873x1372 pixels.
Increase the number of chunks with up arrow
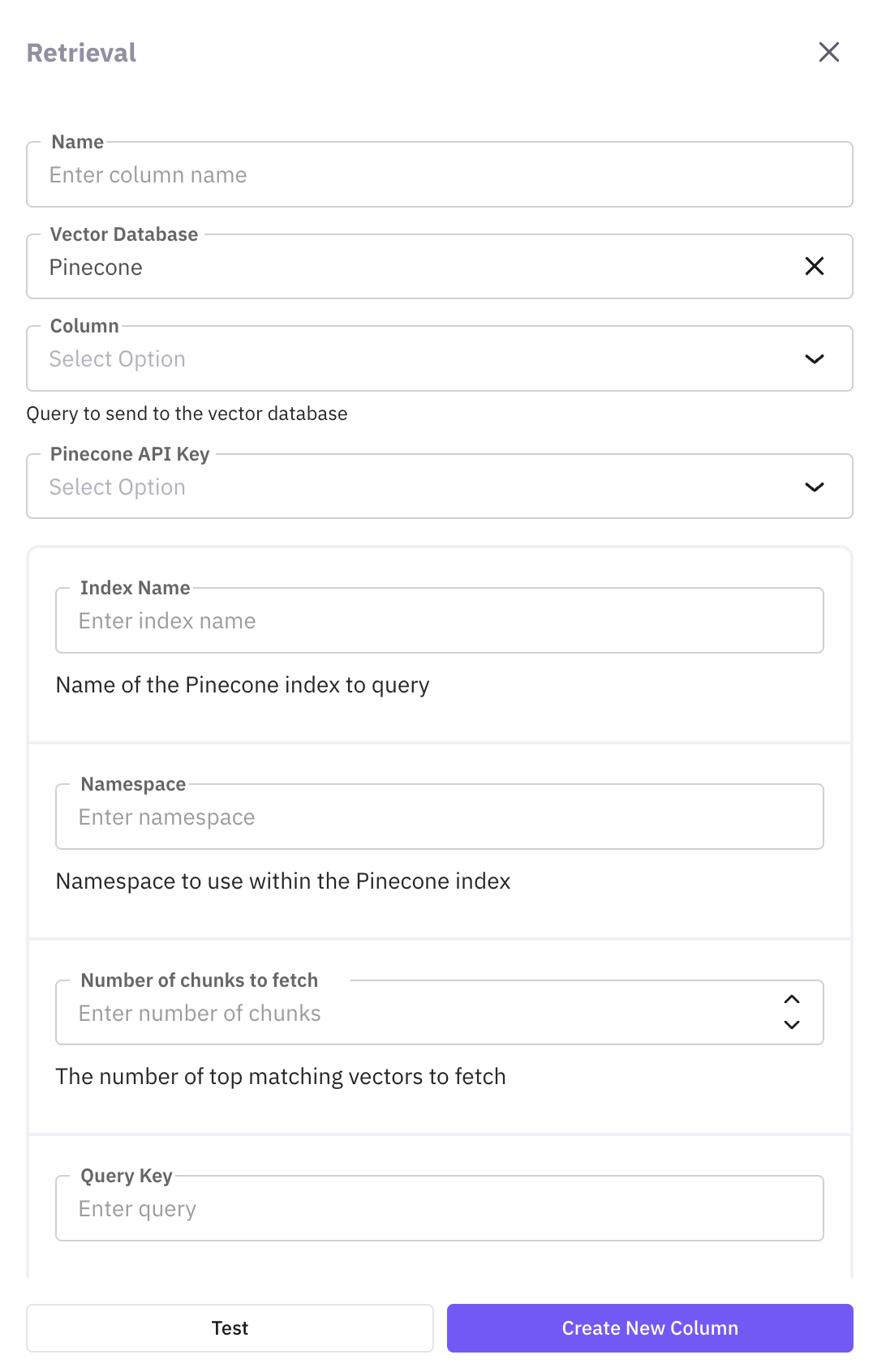click(x=792, y=1000)
